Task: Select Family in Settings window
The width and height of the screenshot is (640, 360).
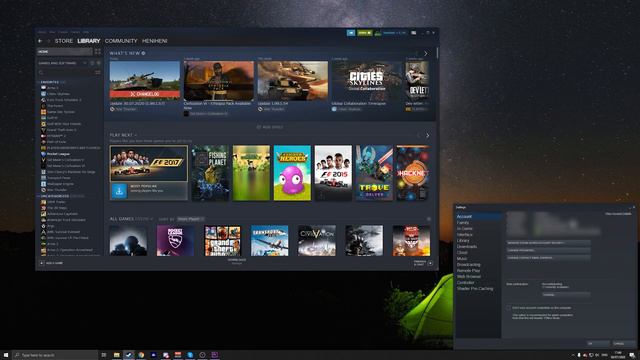Action: (x=463, y=223)
